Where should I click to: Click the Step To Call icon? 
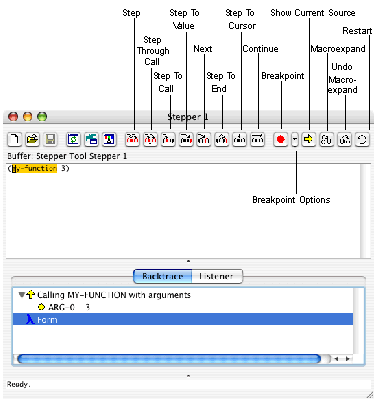click(168, 139)
